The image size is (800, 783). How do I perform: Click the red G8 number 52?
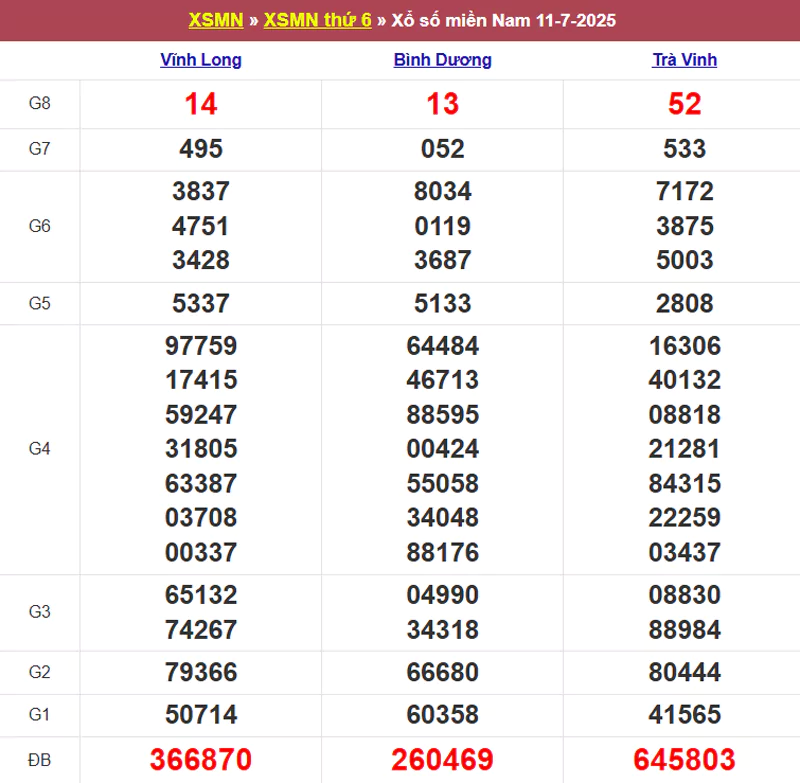(x=684, y=104)
